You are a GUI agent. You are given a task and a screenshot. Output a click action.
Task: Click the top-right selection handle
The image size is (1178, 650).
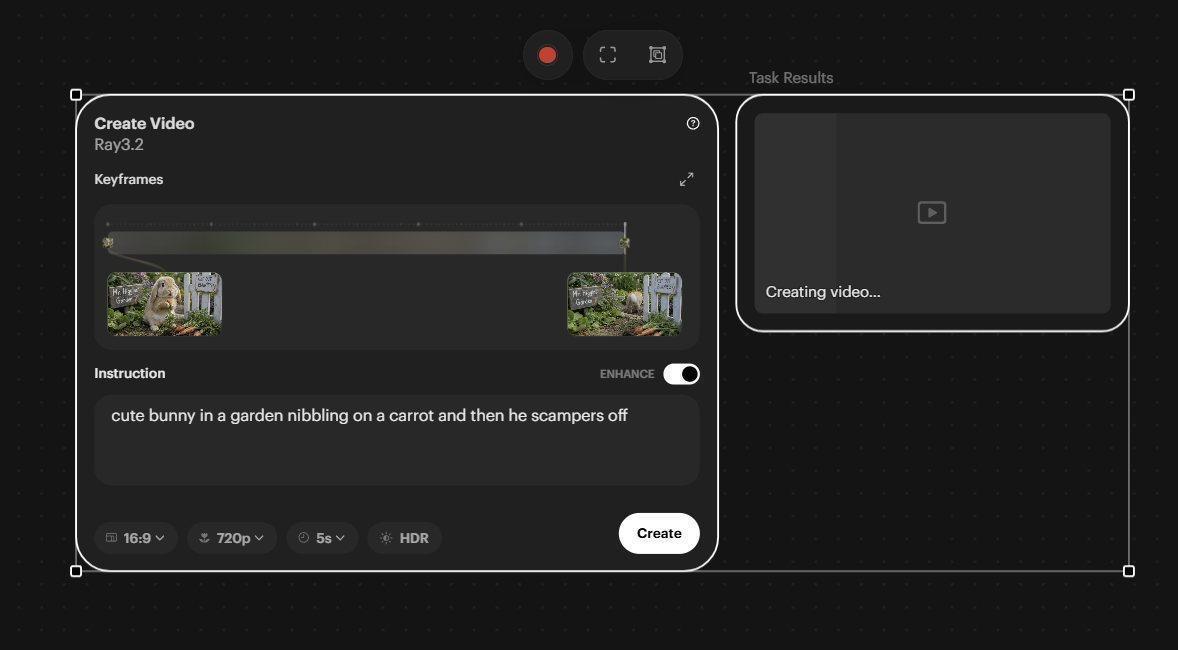click(1128, 95)
